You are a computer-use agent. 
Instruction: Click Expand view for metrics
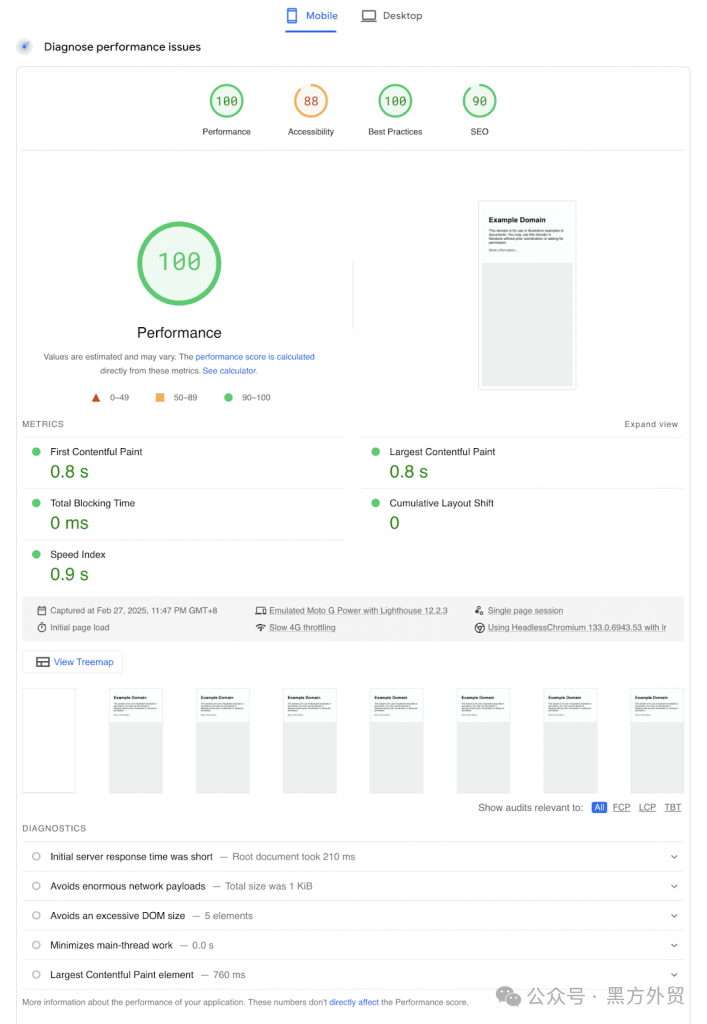[651, 424]
